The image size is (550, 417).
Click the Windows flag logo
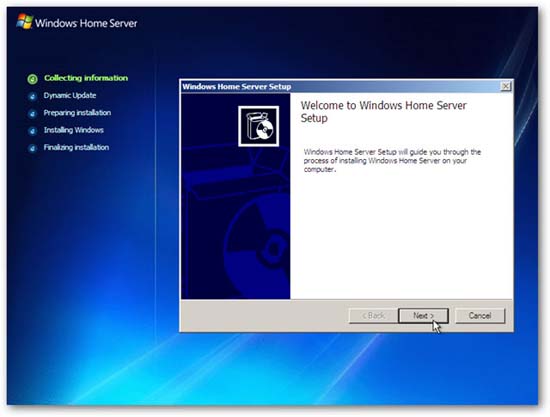25,21
